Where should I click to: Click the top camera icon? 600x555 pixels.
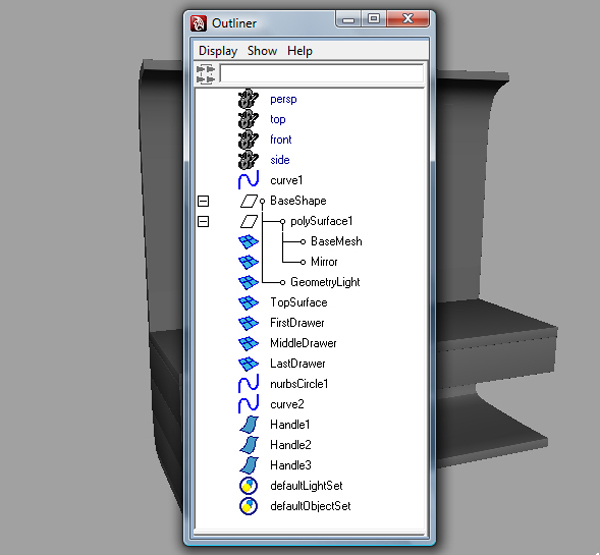coord(248,119)
